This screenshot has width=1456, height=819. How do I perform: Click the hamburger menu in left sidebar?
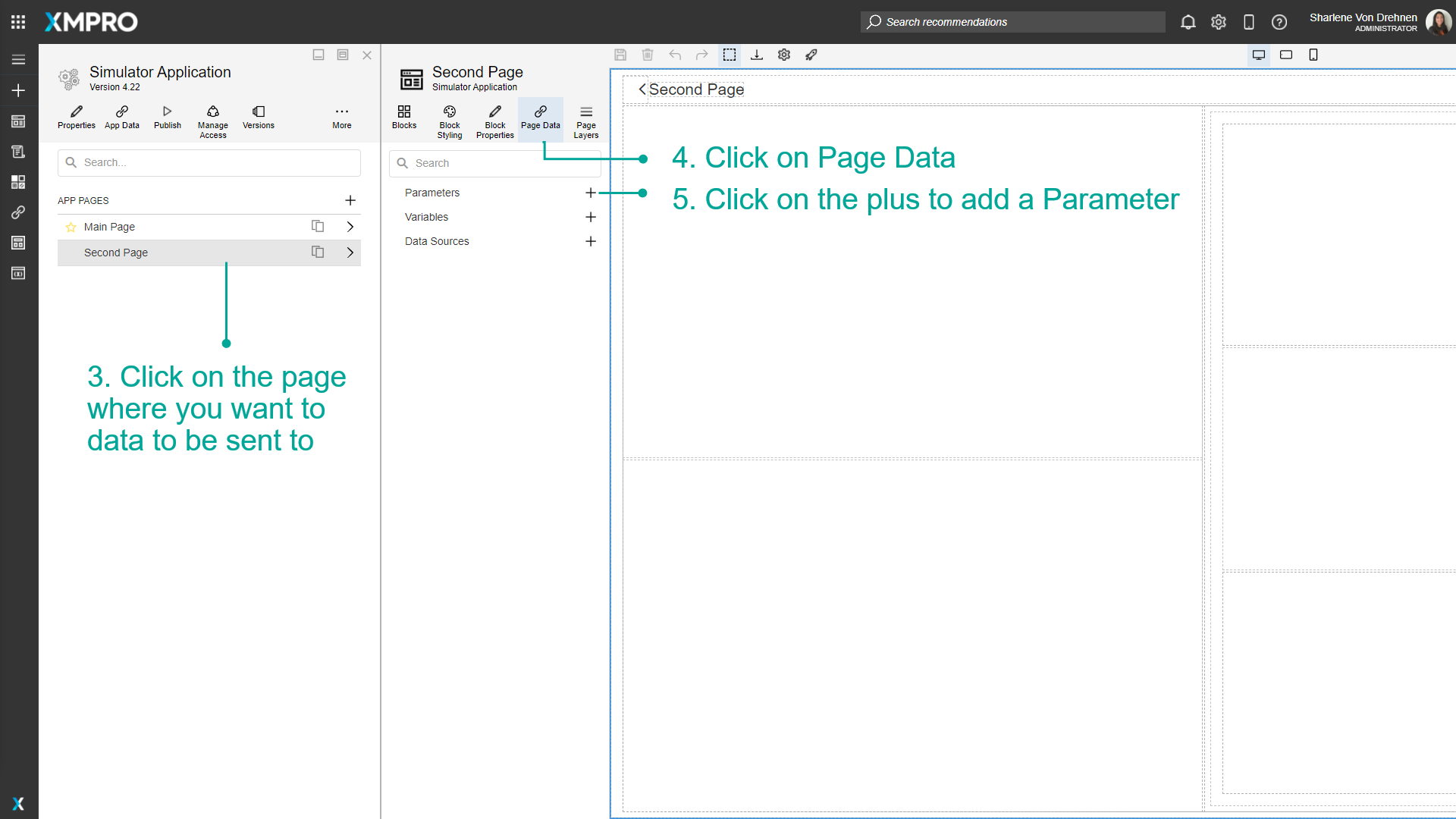(x=18, y=59)
